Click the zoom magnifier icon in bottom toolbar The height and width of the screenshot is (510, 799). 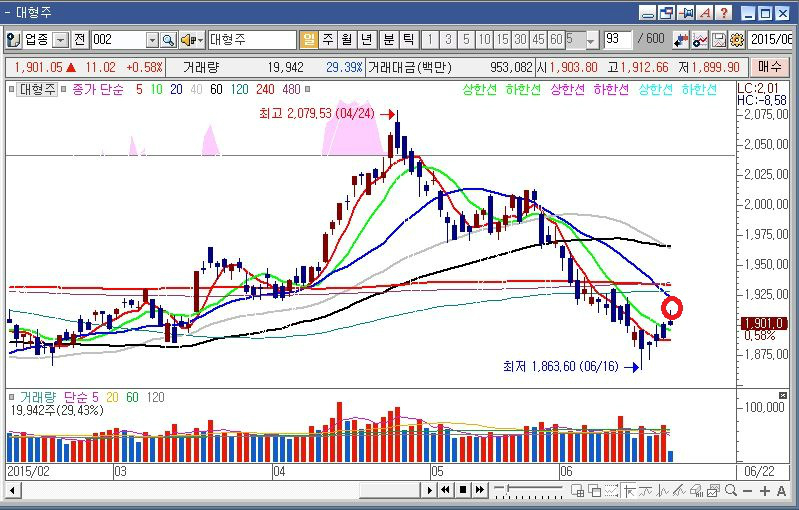[x=732, y=490]
